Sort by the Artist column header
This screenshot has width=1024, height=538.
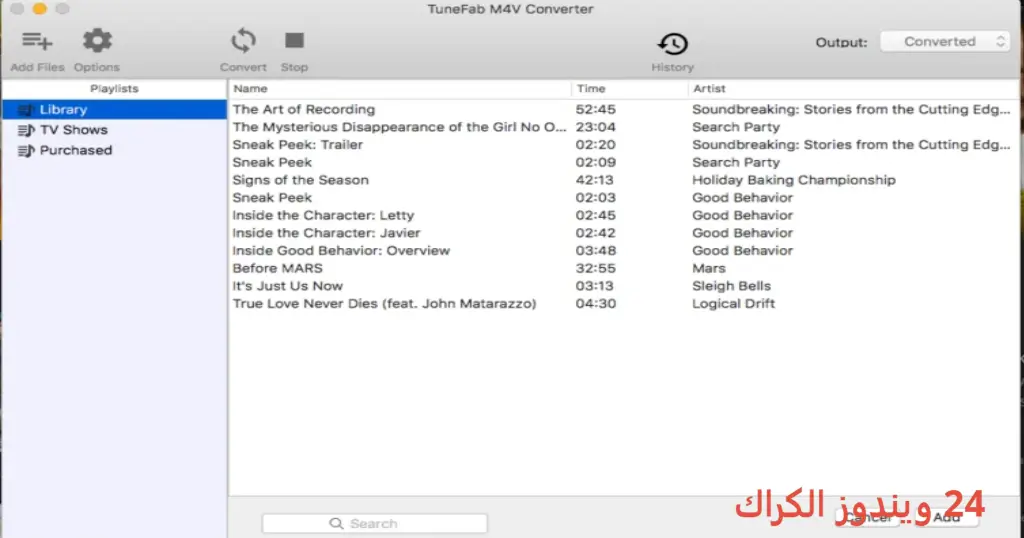854,89
